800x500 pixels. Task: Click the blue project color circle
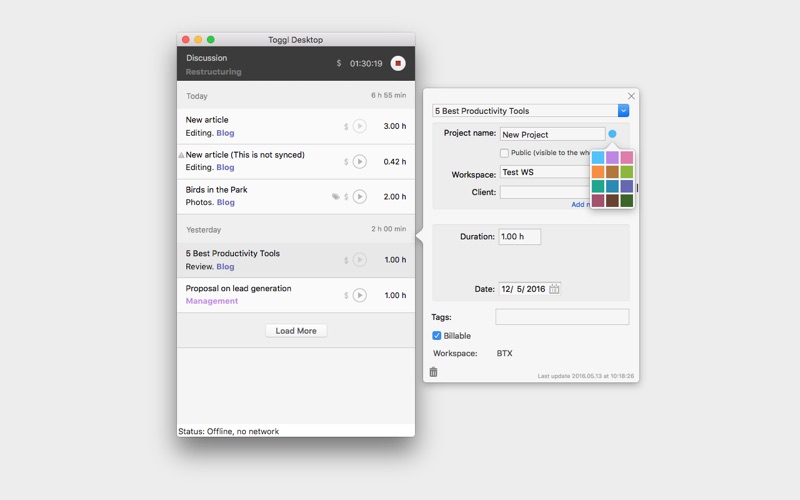coord(612,134)
